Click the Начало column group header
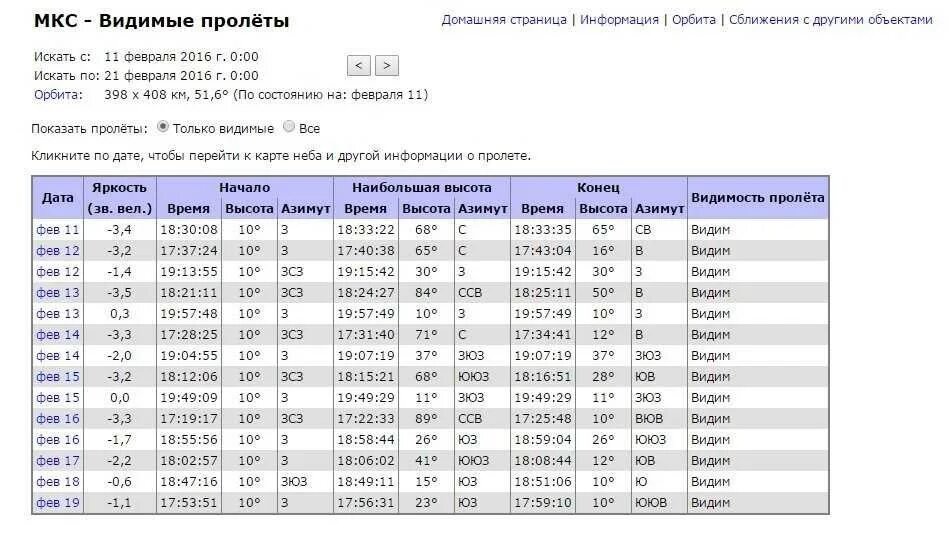951x536 pixels. 244,187
